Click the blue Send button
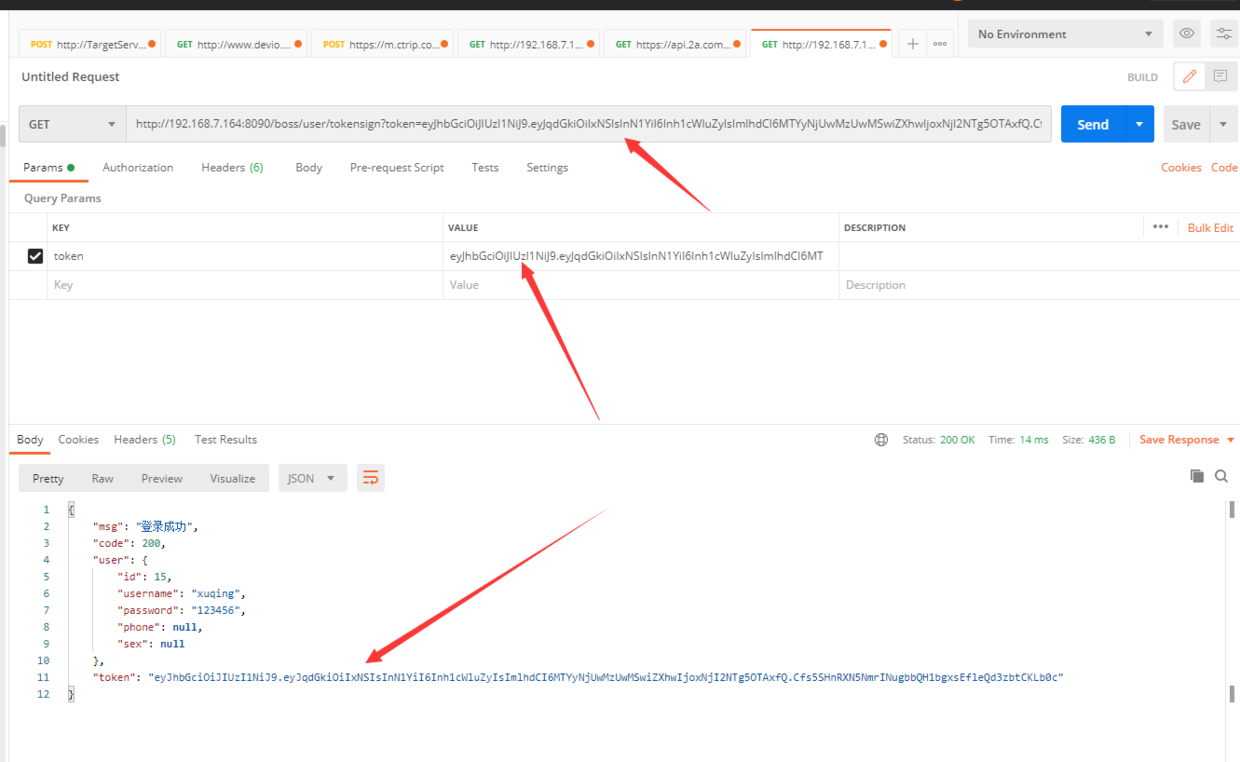The image size is (1240, 762). [x=1093, y=124]
